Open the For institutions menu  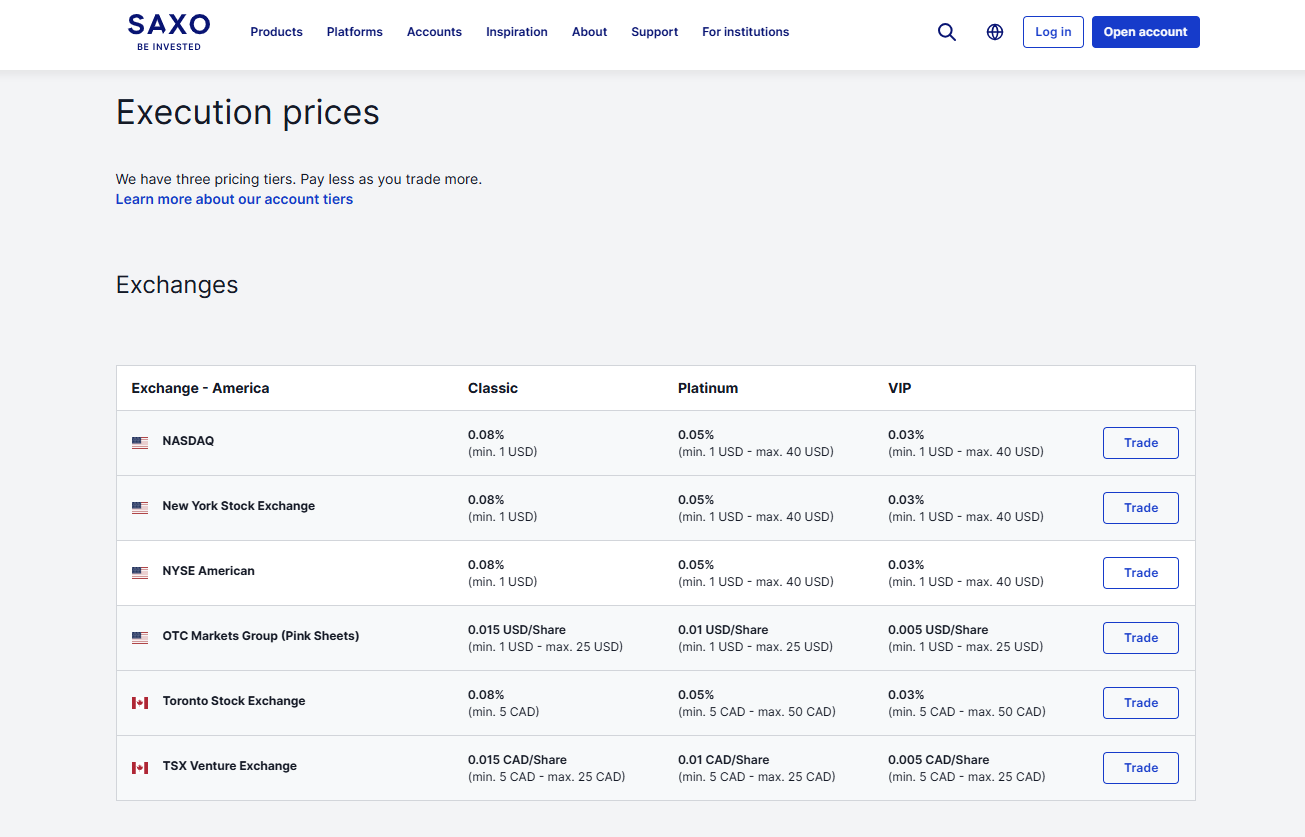746,32
